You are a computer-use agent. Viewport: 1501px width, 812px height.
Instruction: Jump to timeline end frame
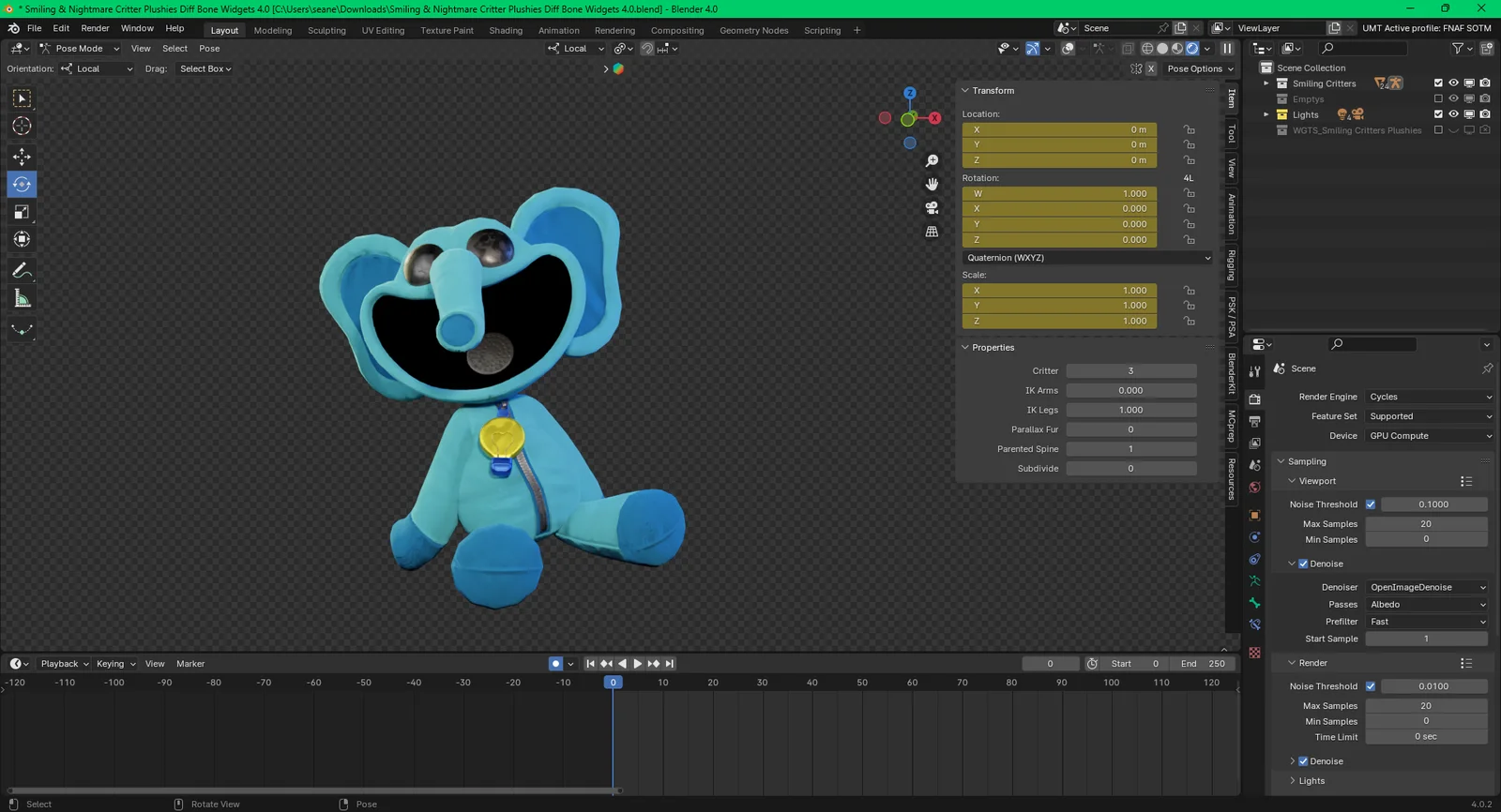[x=670, y=664]
